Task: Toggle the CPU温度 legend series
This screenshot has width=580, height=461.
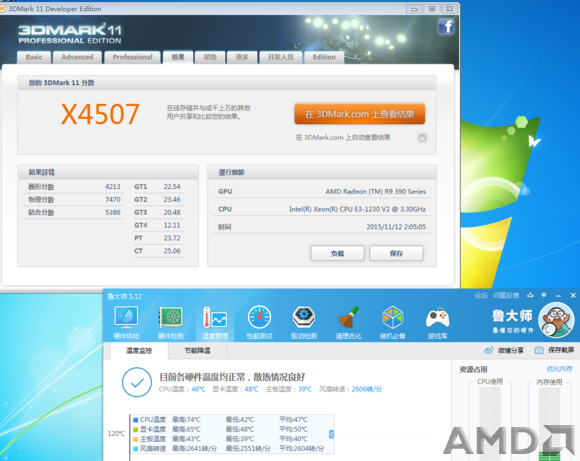Action: click(x=135, y=420)
